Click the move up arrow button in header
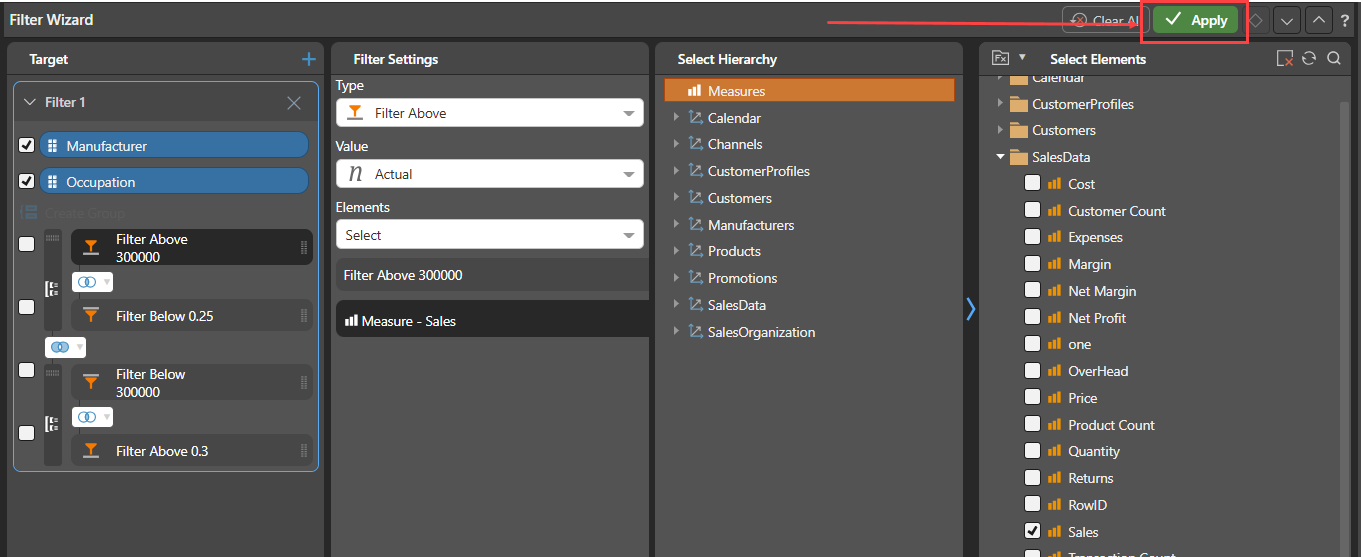This screenshot has width=1361, height=557. click(x=1319, y=20)
